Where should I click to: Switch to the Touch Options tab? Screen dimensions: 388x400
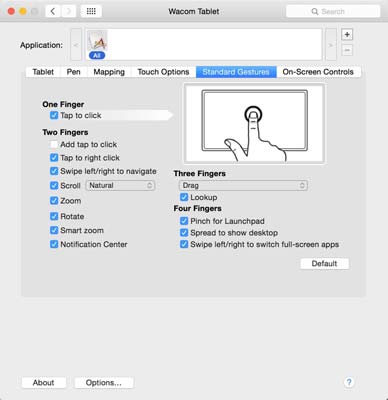click(163, 72)
